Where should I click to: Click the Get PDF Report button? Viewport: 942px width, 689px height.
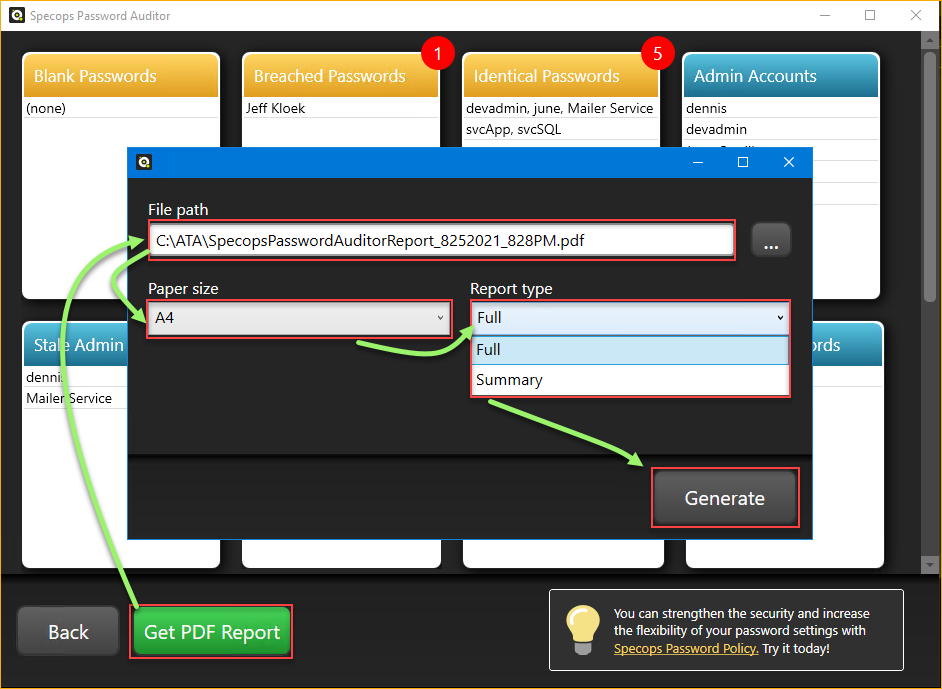click(x=211, y=631)
